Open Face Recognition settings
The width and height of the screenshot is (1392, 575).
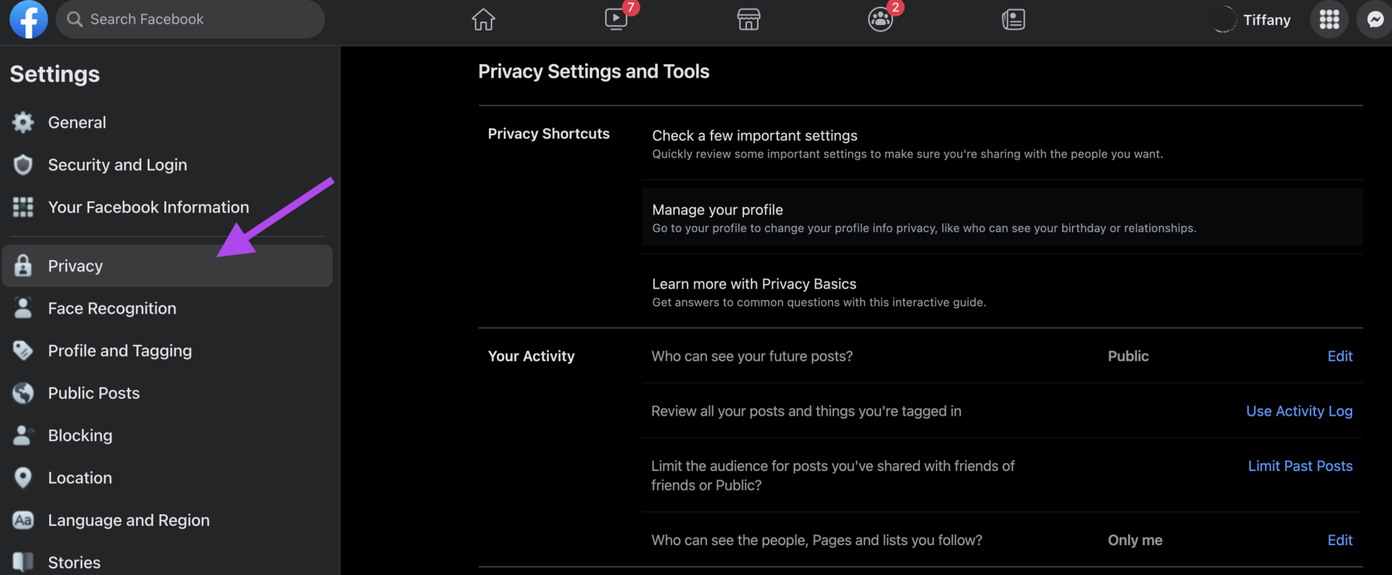tap(168, 308)
